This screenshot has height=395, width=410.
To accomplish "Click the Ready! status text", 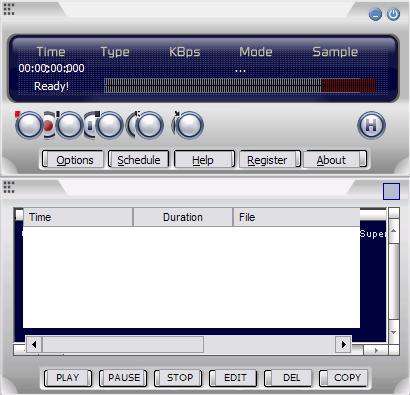I will [51, 86].
